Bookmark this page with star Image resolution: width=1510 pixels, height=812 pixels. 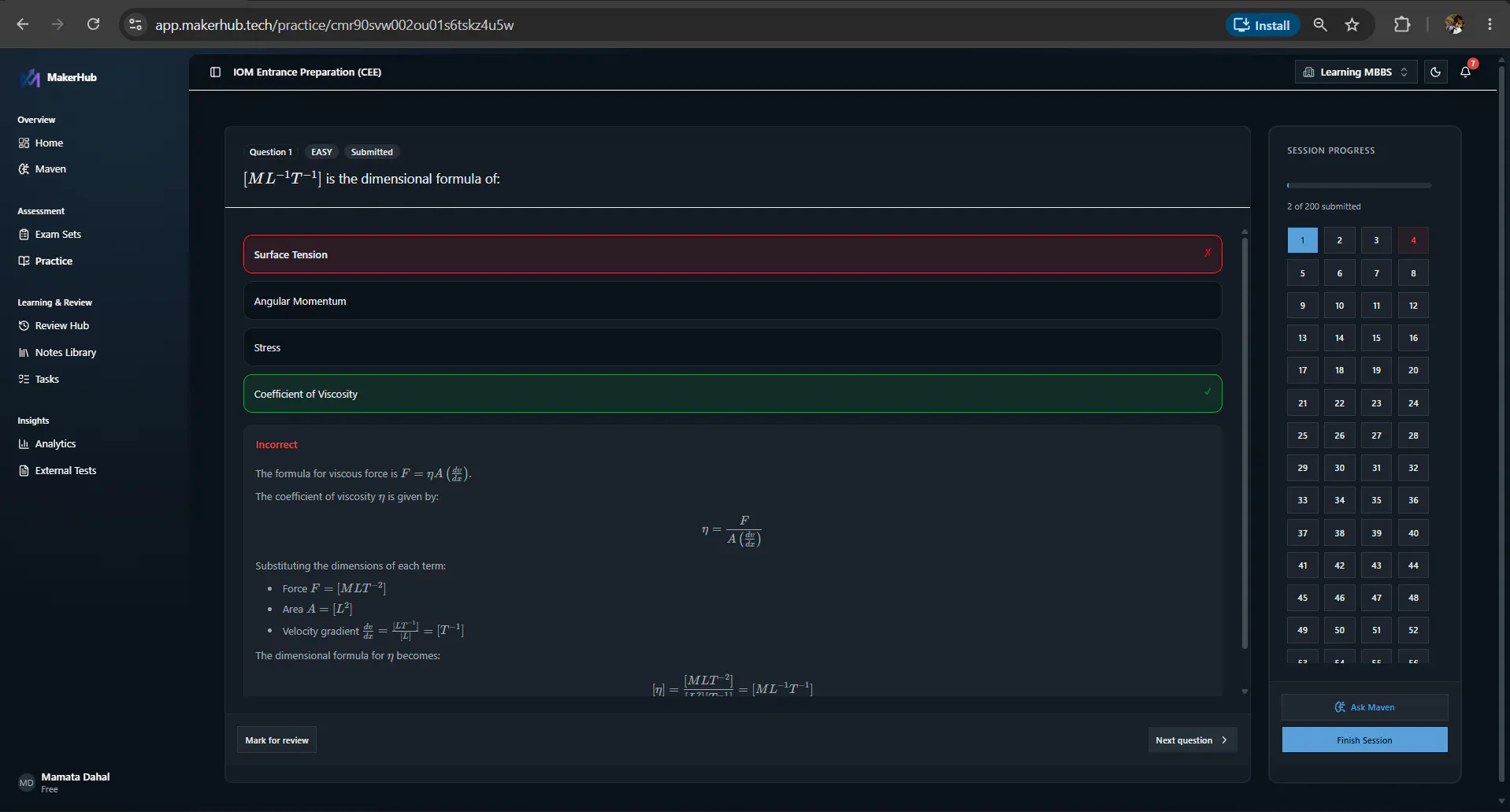[x=1352, y=24]
